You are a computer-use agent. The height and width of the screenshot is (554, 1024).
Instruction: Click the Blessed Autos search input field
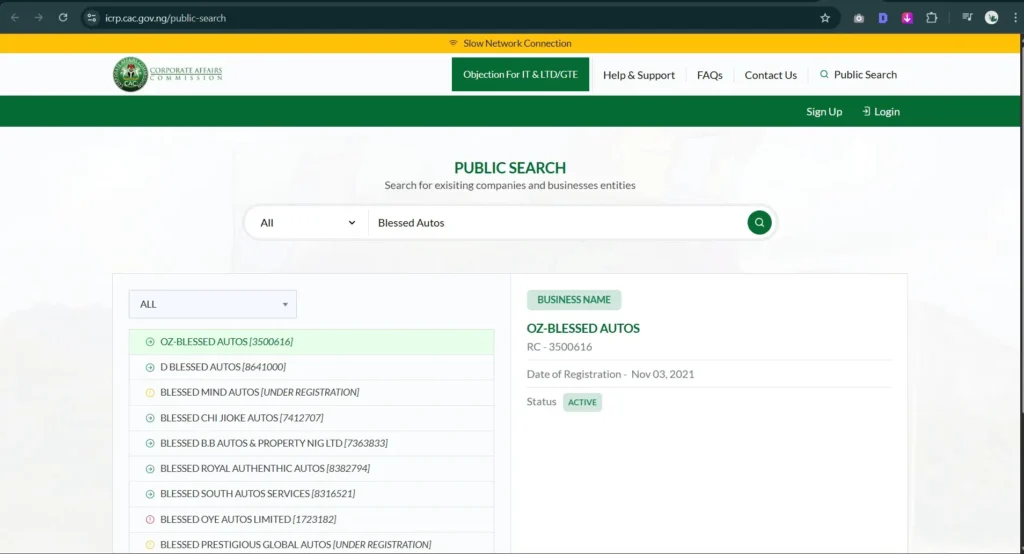pos(558,223)
